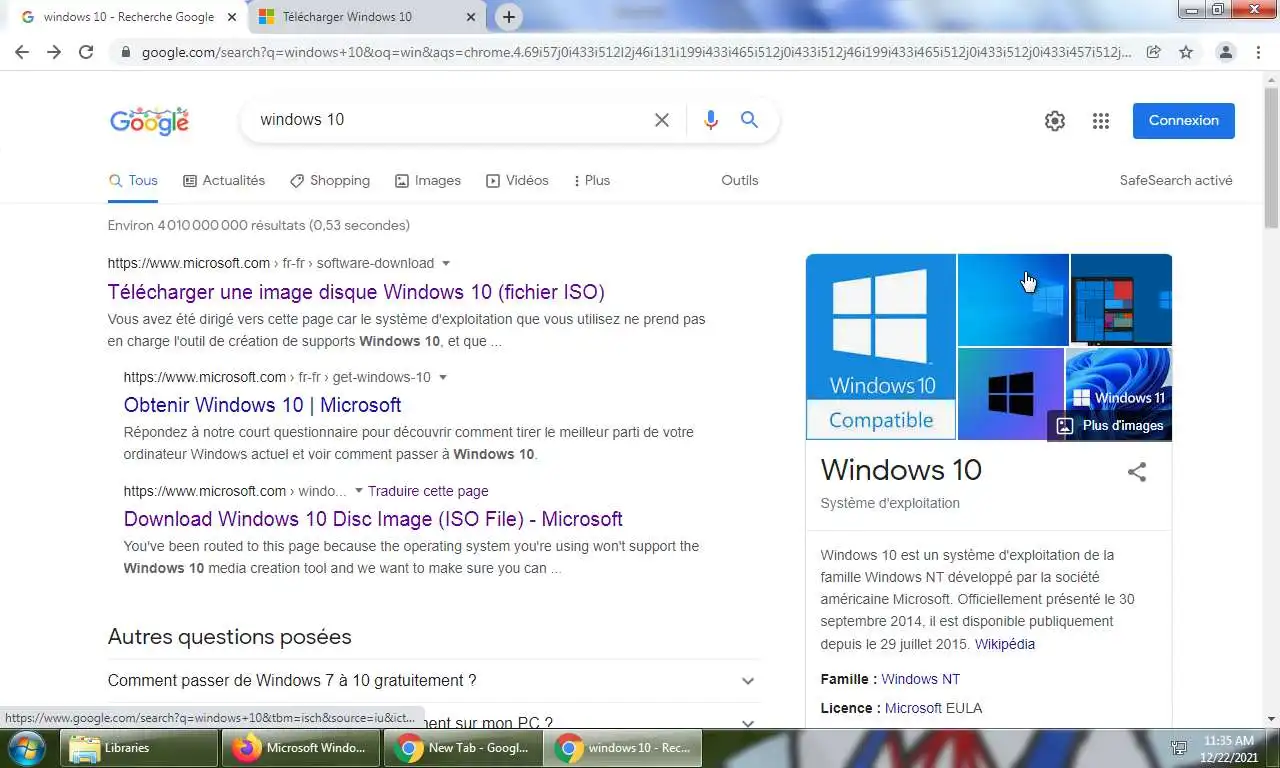Screen dimensions: 1280x768
Task: Open Libraries from the taskbar
Action: 139,748
